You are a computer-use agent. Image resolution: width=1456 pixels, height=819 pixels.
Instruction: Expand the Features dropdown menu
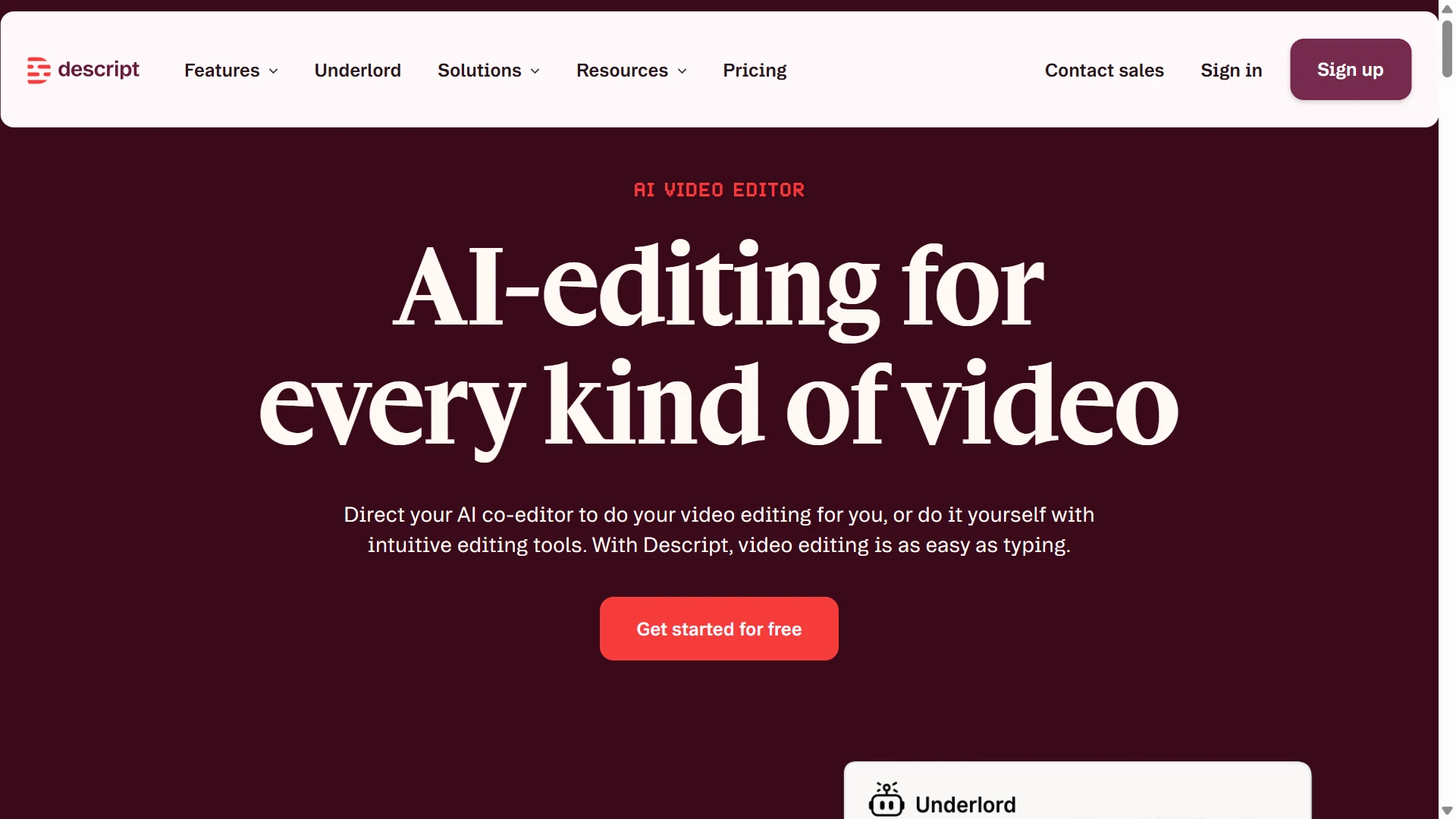click(231, 71)
